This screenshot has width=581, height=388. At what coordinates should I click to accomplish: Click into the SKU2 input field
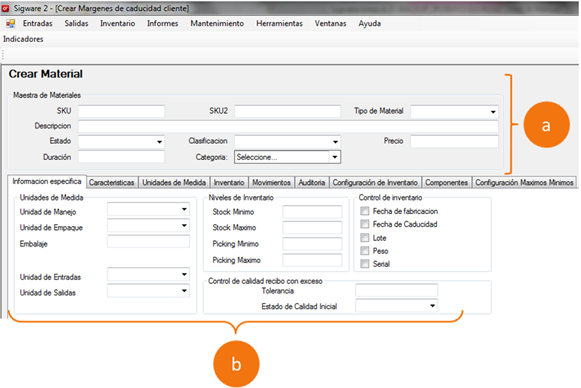288,111
